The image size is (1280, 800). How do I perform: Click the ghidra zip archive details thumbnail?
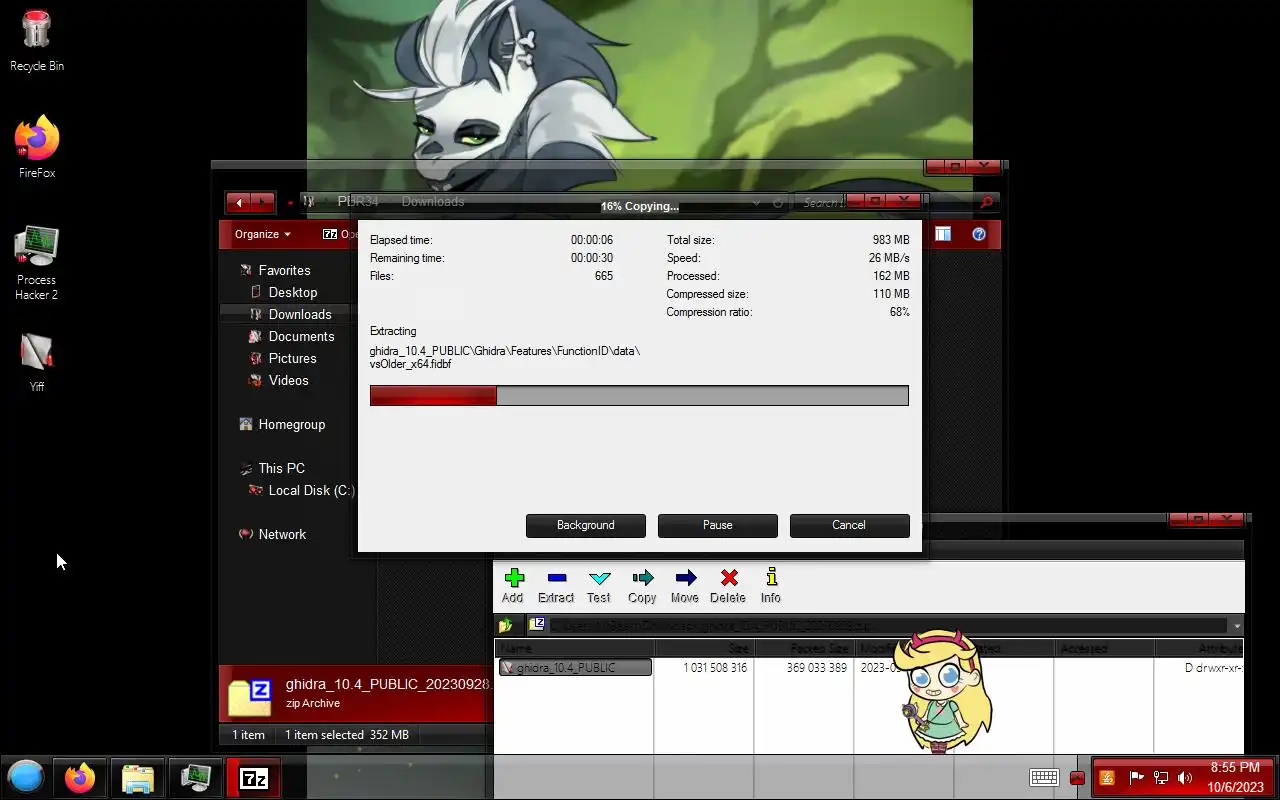[x=249, y=697]
